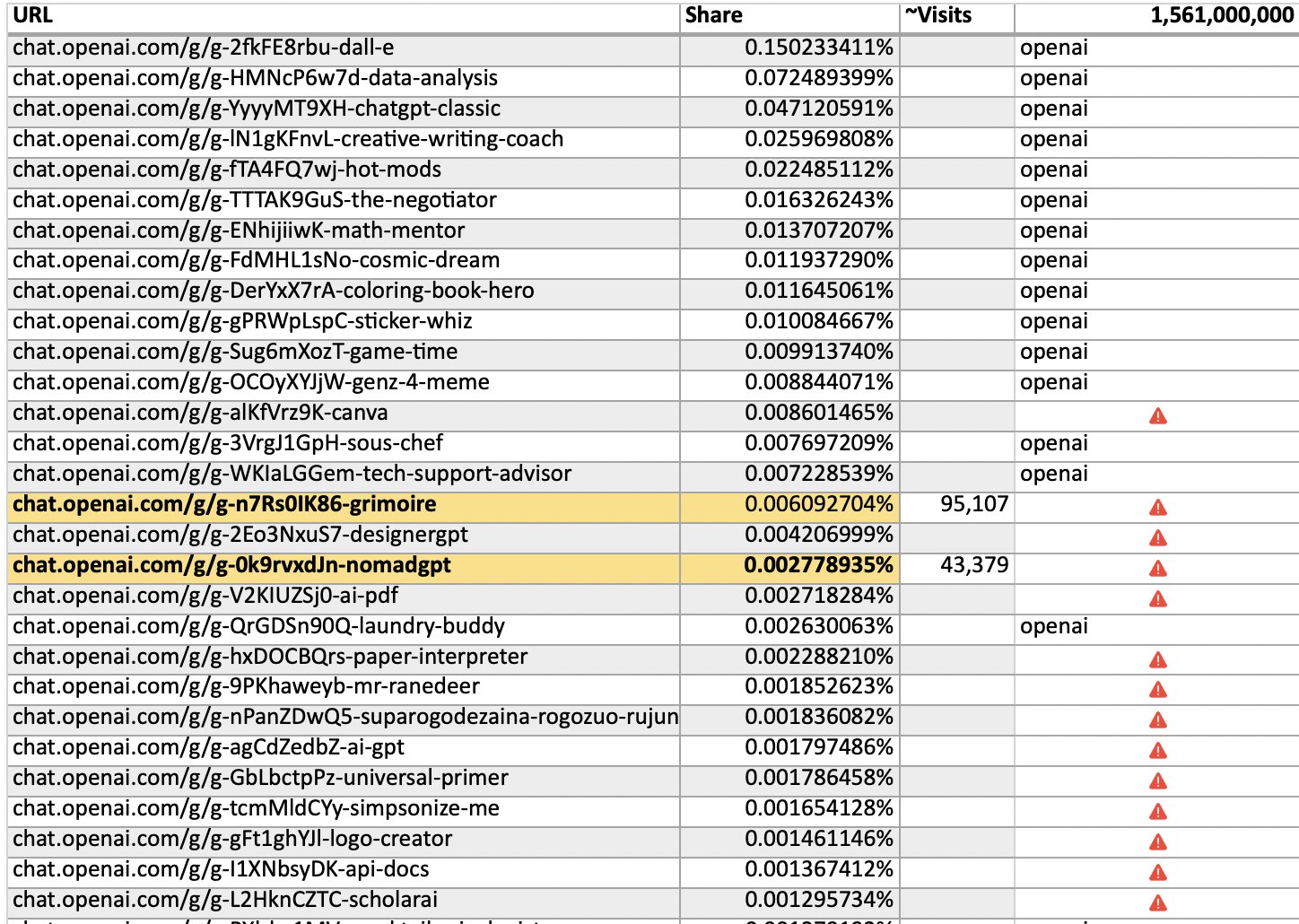Screen dimensions: 1299x924
Task: Select the the-negotiator URL cell
Action: 344,202
